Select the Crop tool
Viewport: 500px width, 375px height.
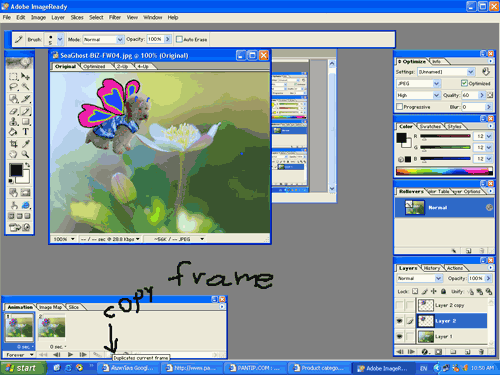(x=13, y=144)
